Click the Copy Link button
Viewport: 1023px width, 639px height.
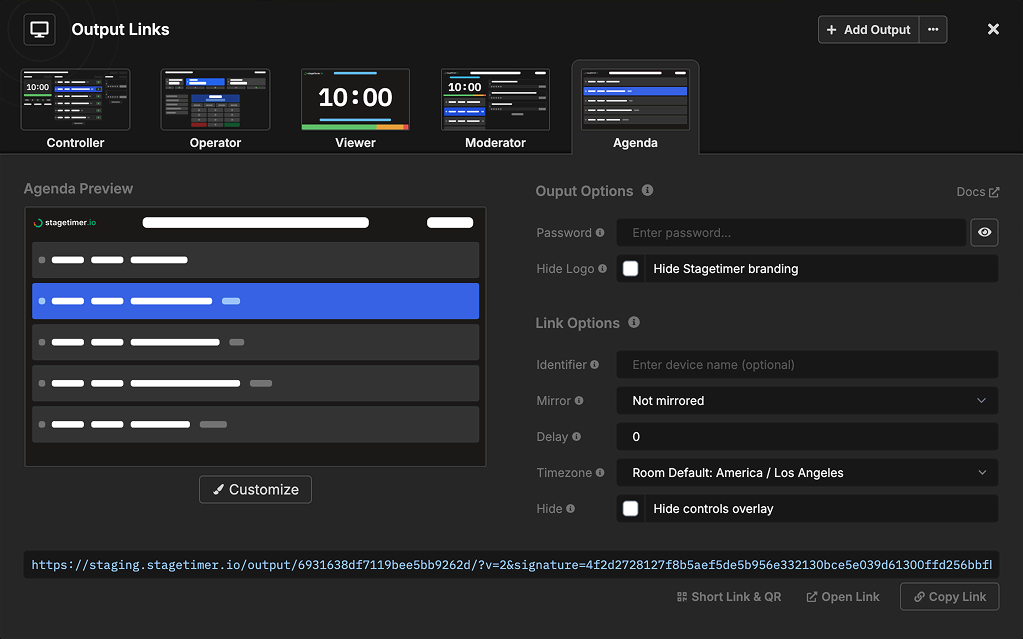tap(949, 596)
